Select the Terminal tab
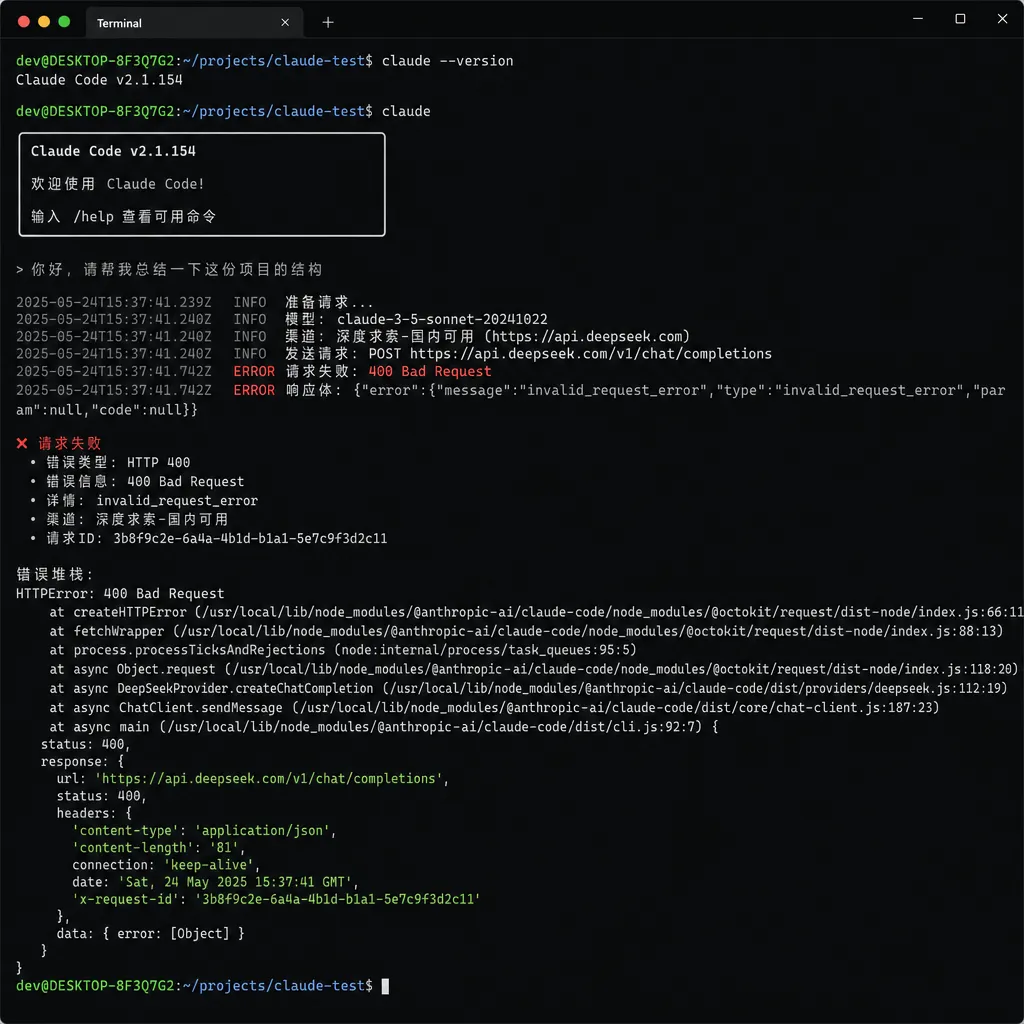This screenshot has height=1024, width=1024. (194, 23)
